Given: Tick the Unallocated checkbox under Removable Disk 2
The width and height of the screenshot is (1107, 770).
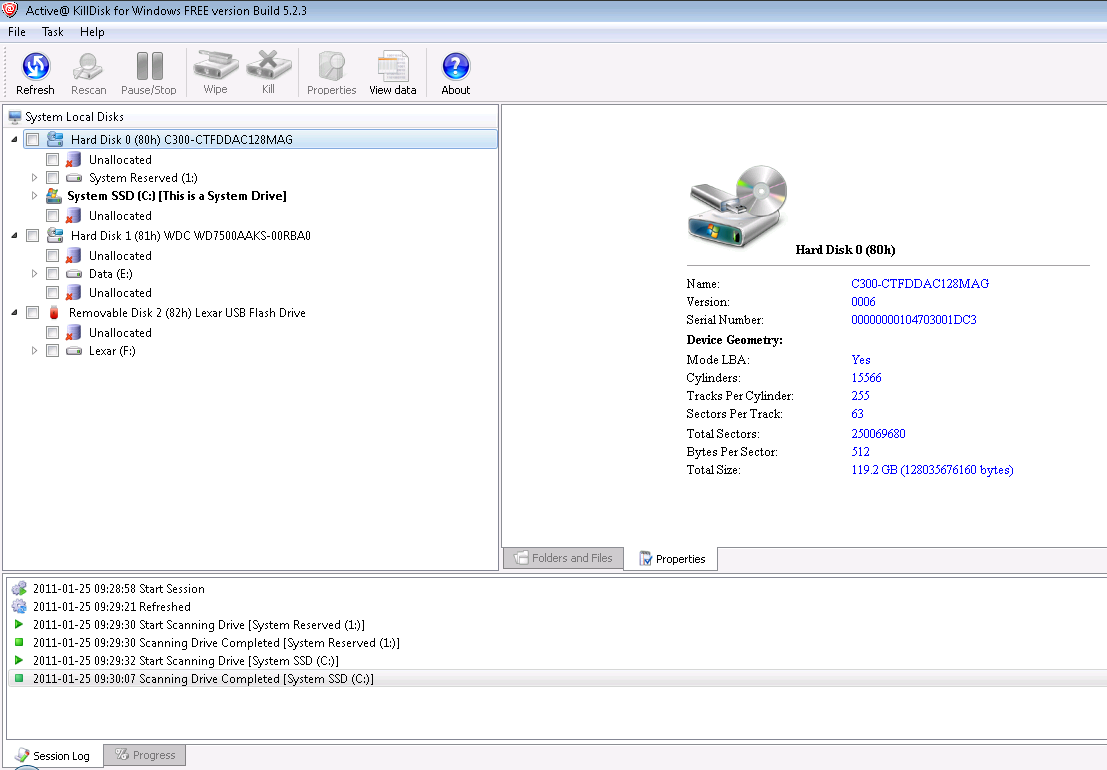Looking at the screenshot, I should click(52, 332).
